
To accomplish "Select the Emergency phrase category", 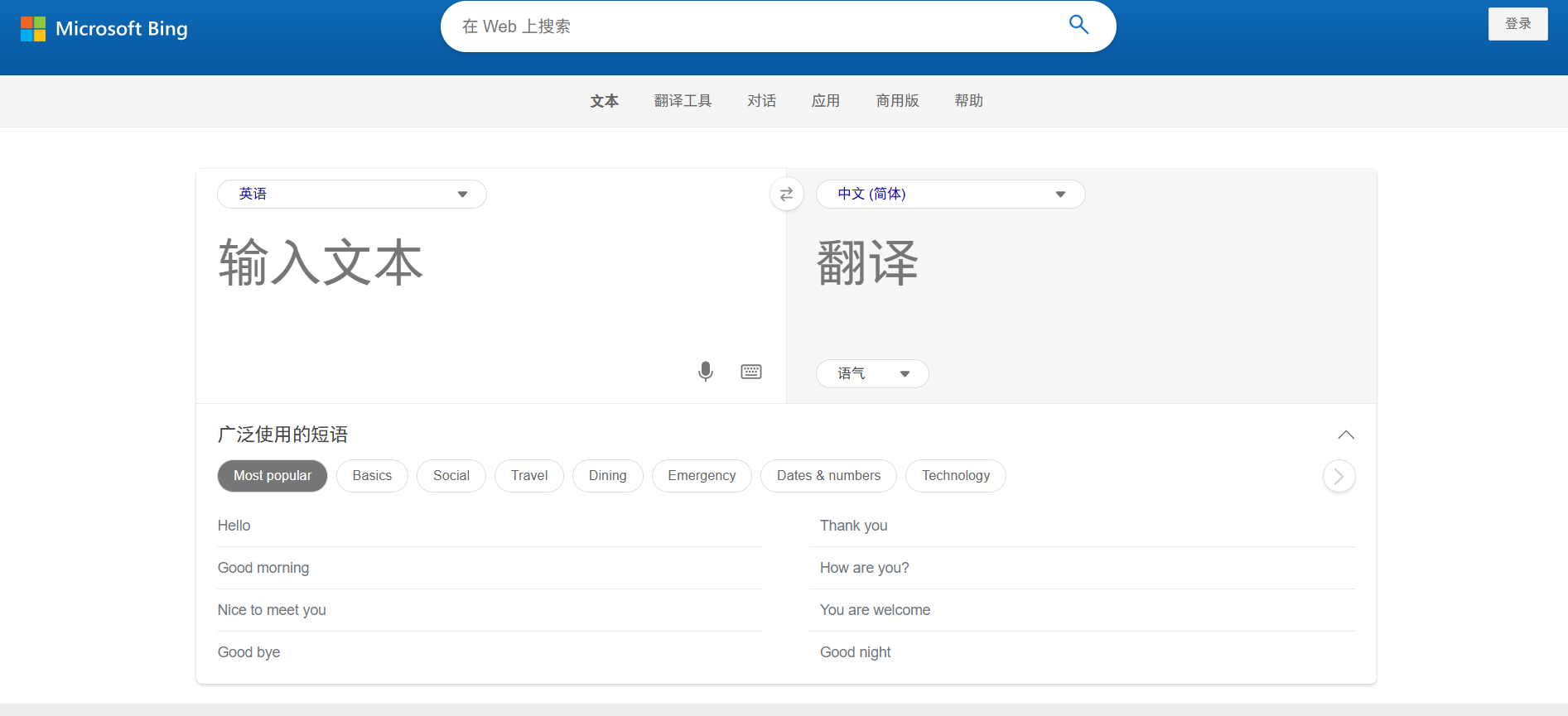I will pos(701,476).
